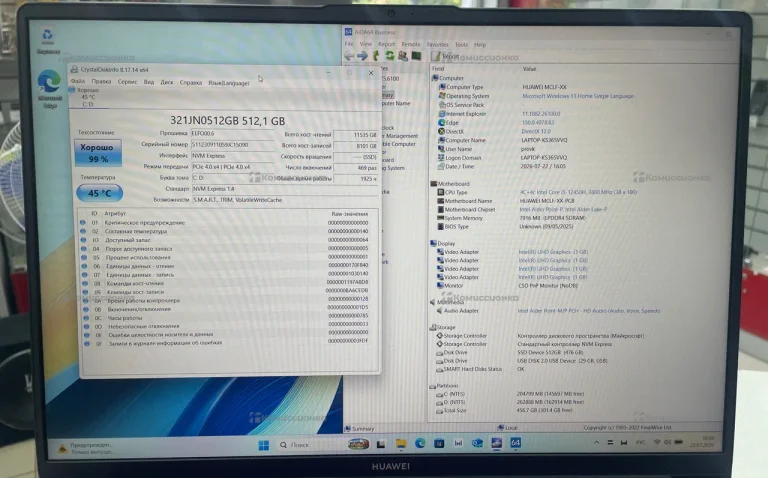Select SMART row 0D Небезопасные отключения

click(x=226, y=326)
